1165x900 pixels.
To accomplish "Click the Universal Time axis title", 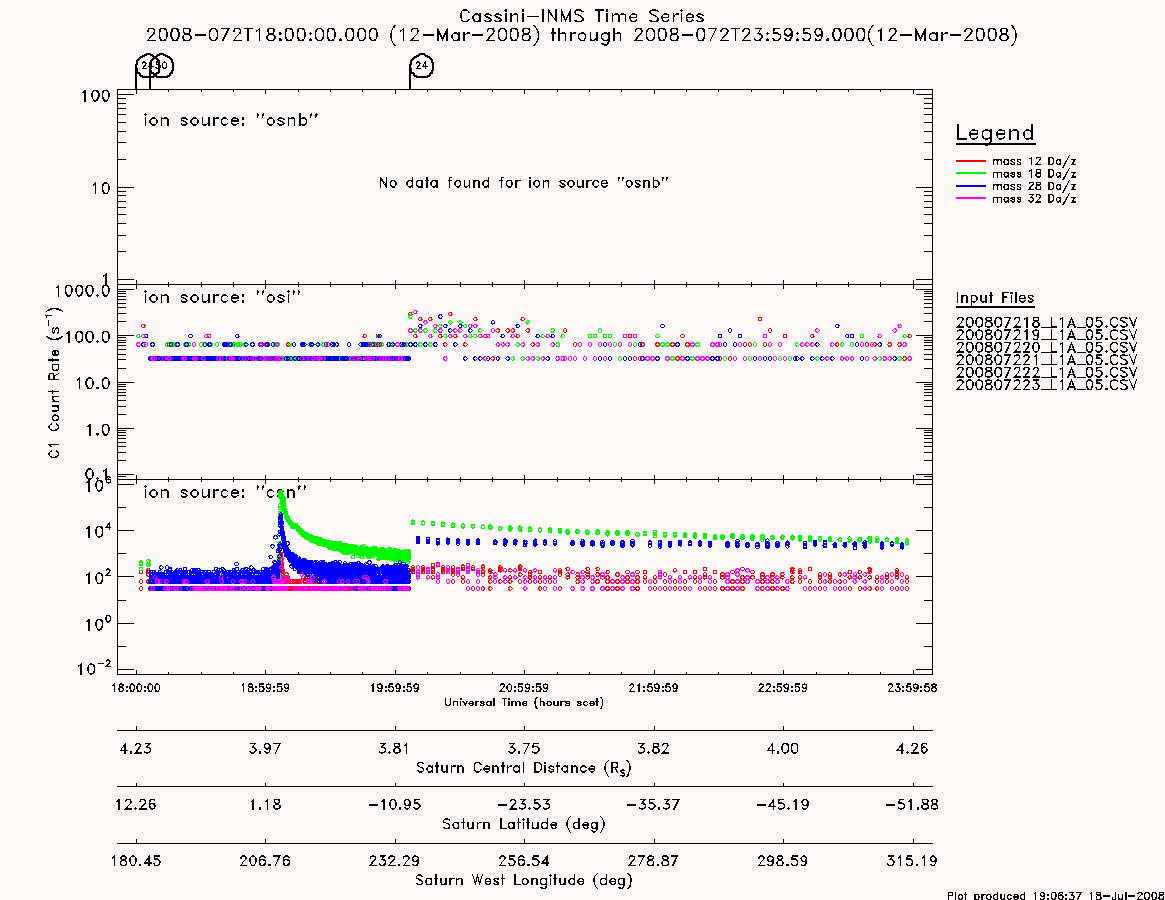I will tap(524, 702).
